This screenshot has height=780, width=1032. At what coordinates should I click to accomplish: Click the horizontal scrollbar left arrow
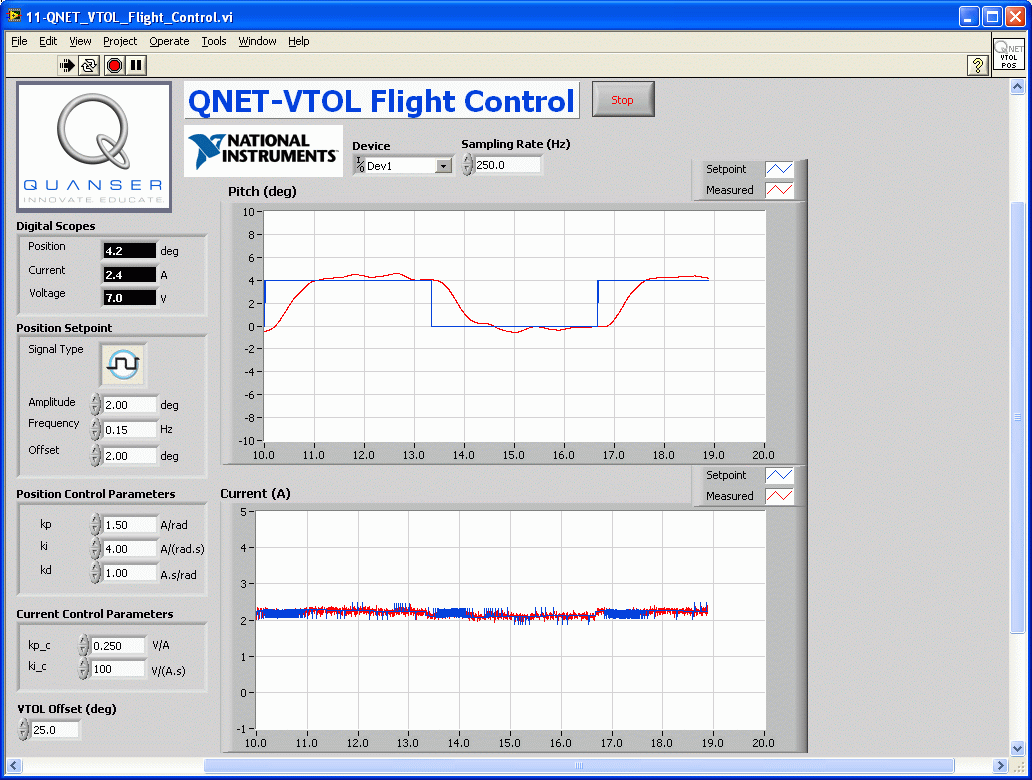coord(13,766)
